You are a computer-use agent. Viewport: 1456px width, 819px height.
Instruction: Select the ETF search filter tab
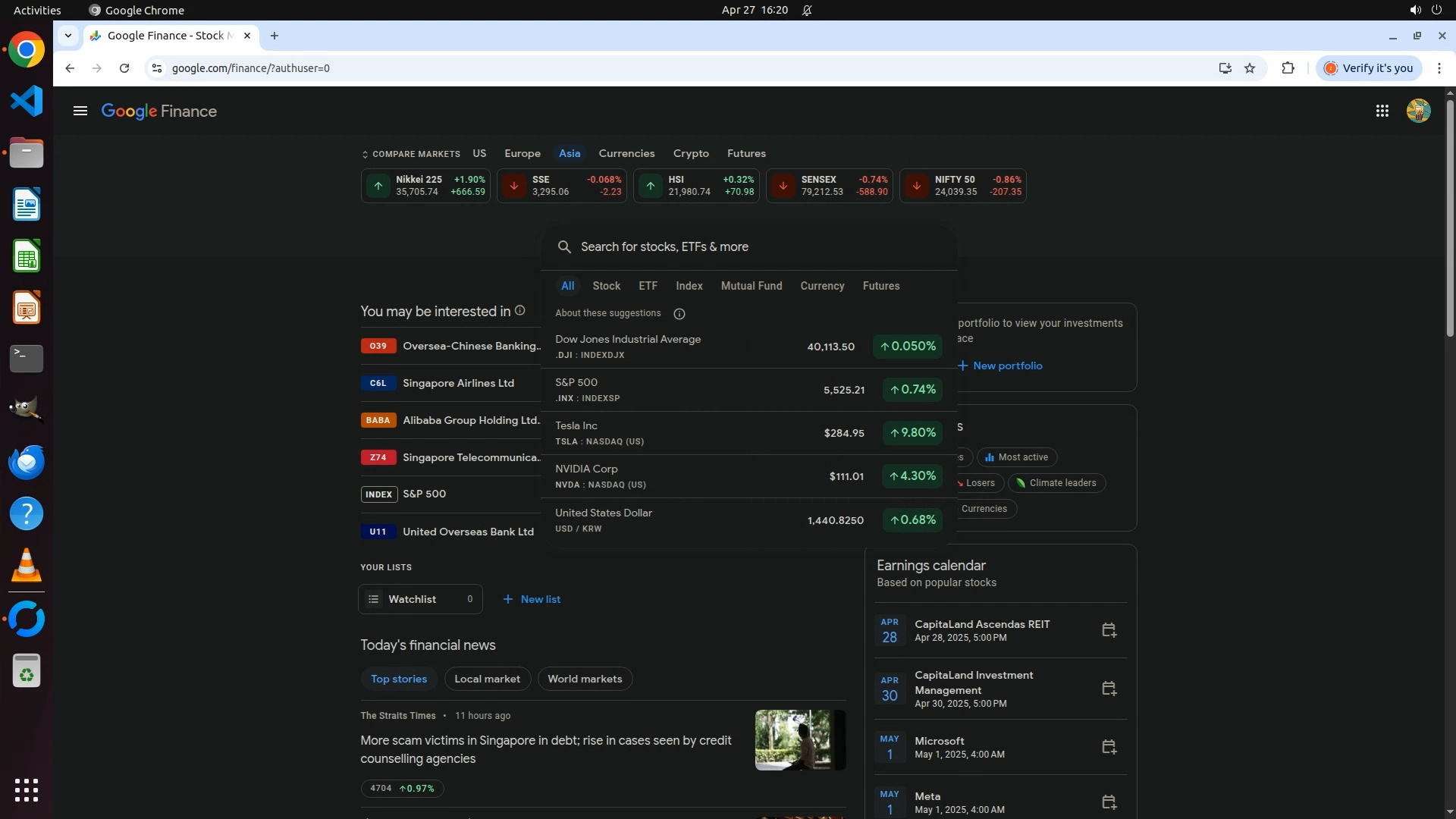point(648,286)
